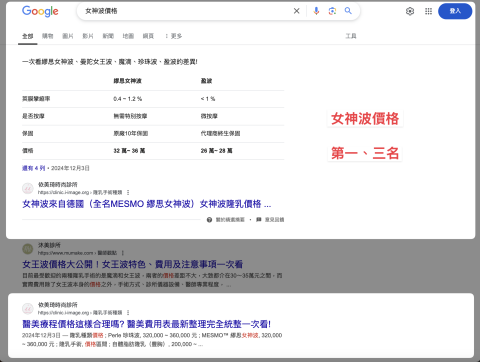Open the 關於精選摘要 link
Viewport: 480px width, 362px height.
230,220
